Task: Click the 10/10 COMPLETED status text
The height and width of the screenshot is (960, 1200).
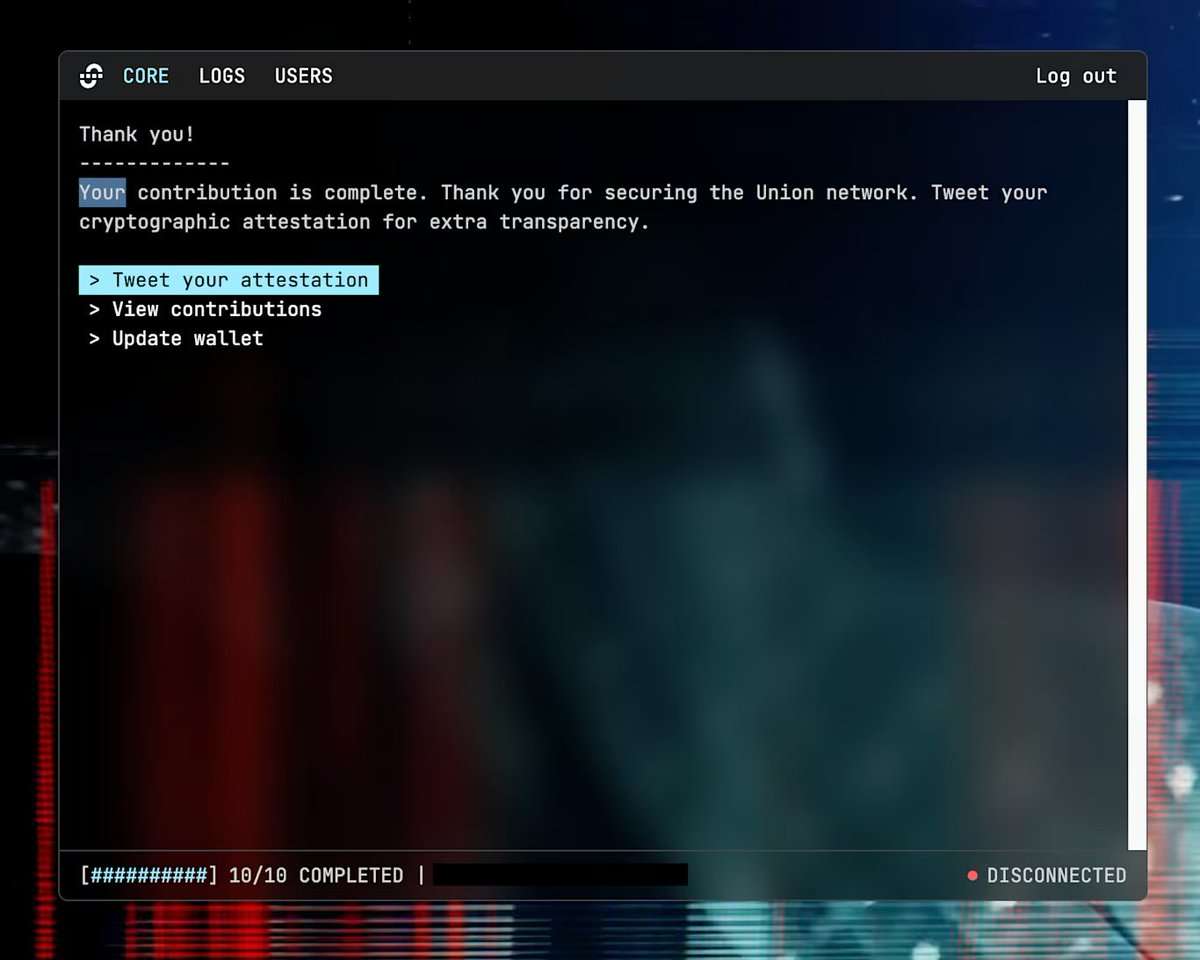Action: (x=316, y=875)
